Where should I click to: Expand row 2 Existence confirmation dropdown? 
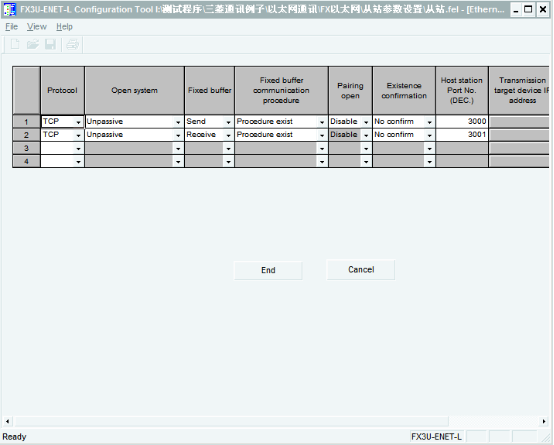430,135
